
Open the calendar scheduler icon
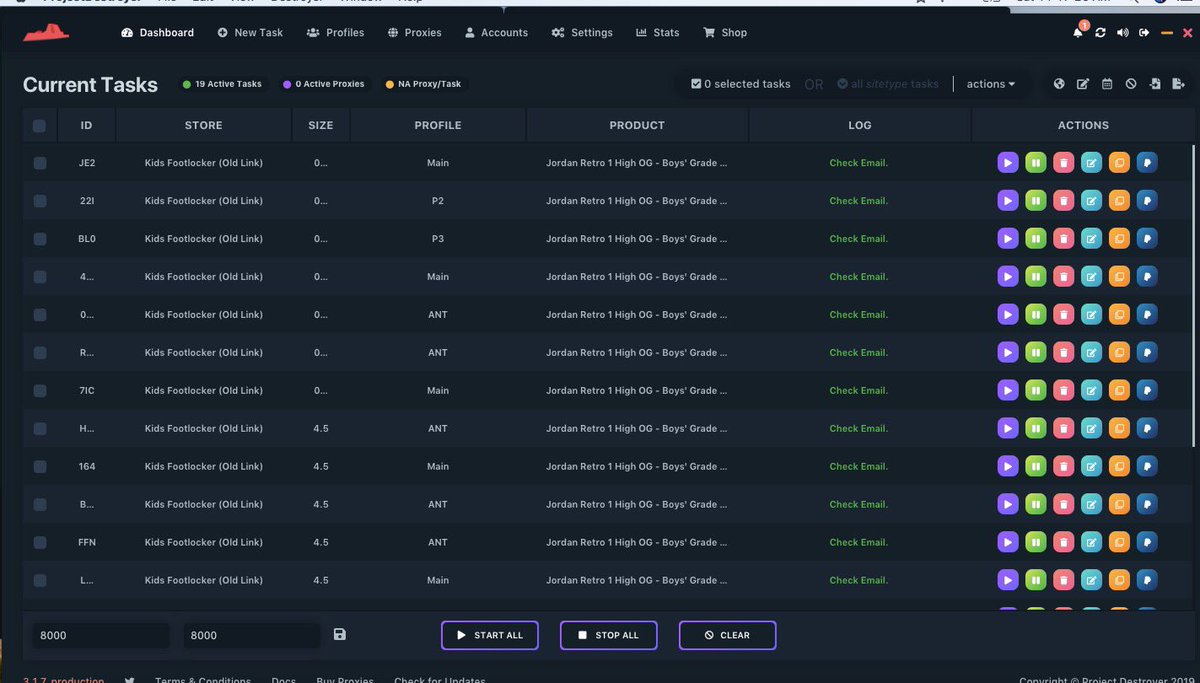(x=1107, y=84)
